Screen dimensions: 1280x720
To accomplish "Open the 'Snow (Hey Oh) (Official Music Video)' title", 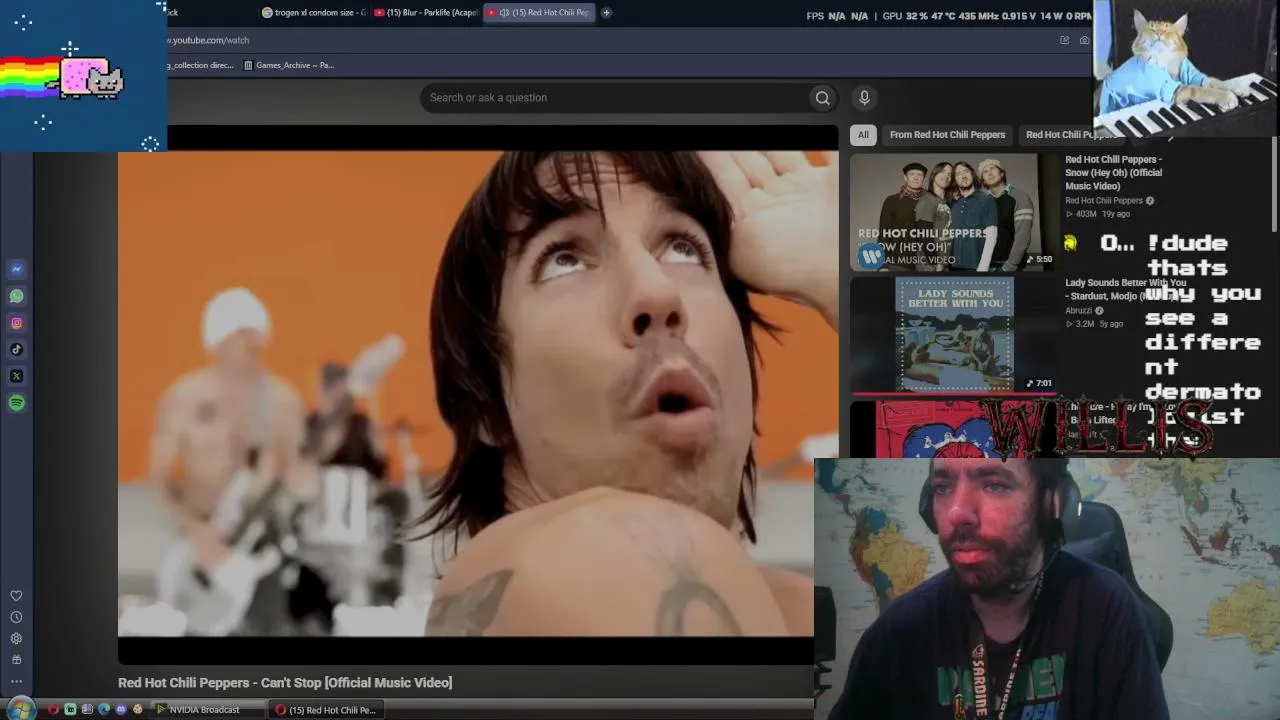I will click(1113, 172).
